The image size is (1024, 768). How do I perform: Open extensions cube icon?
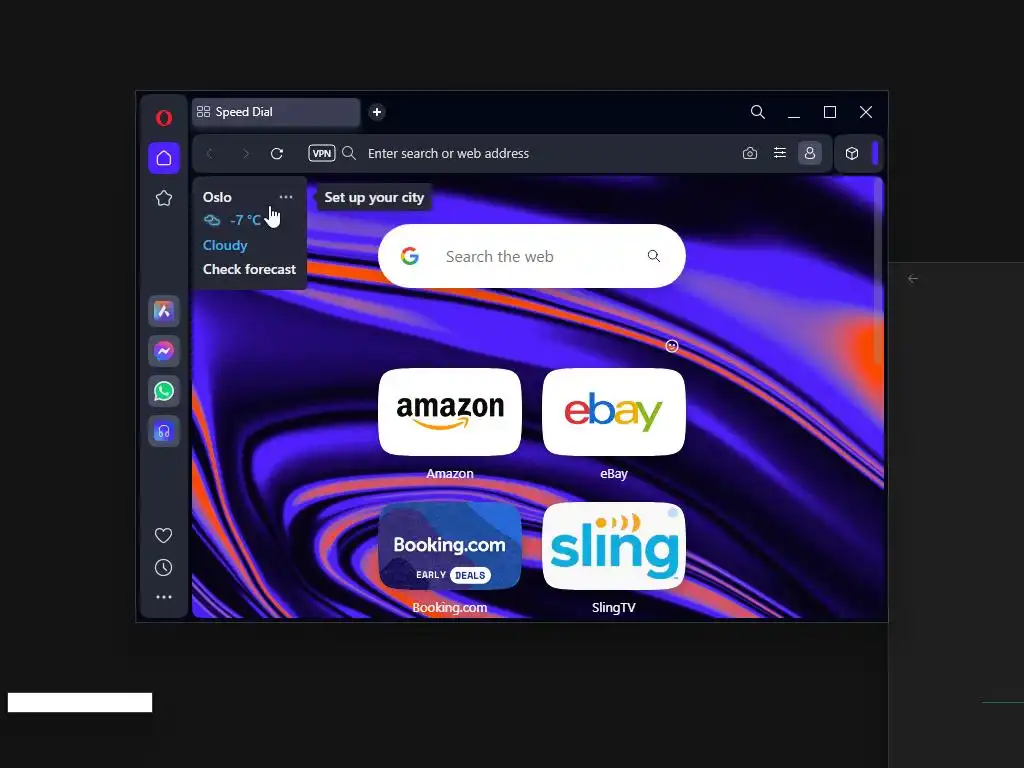click(852, 153)
